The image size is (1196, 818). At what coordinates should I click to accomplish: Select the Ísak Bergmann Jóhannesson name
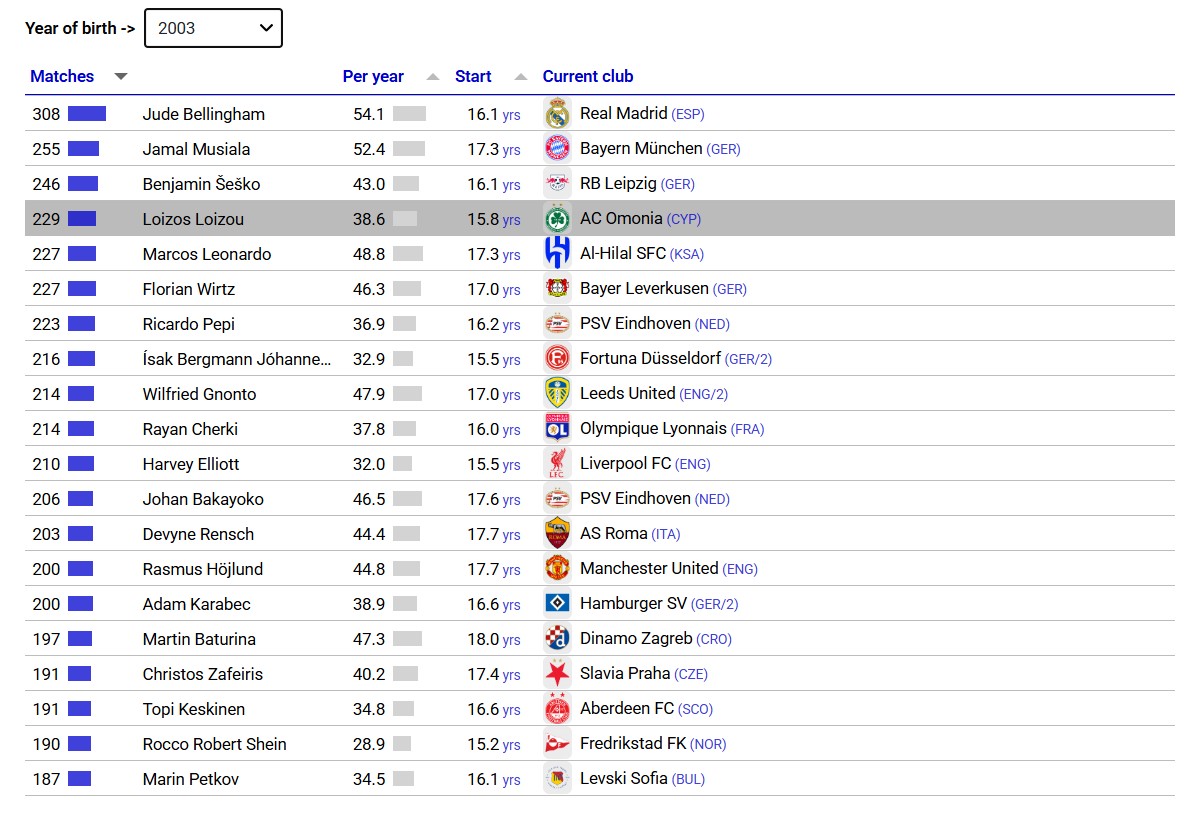[236, 359]
